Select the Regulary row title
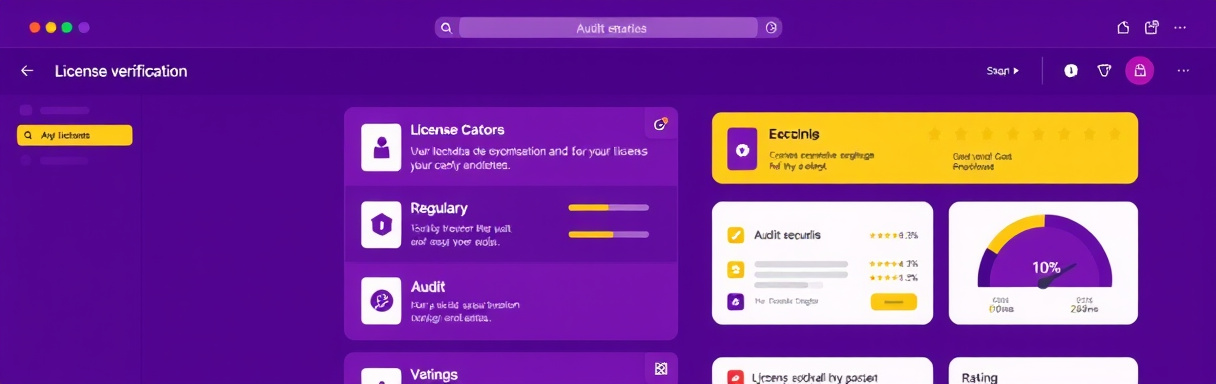Viewport: 1216px width, 384px height. pos(439,208)
